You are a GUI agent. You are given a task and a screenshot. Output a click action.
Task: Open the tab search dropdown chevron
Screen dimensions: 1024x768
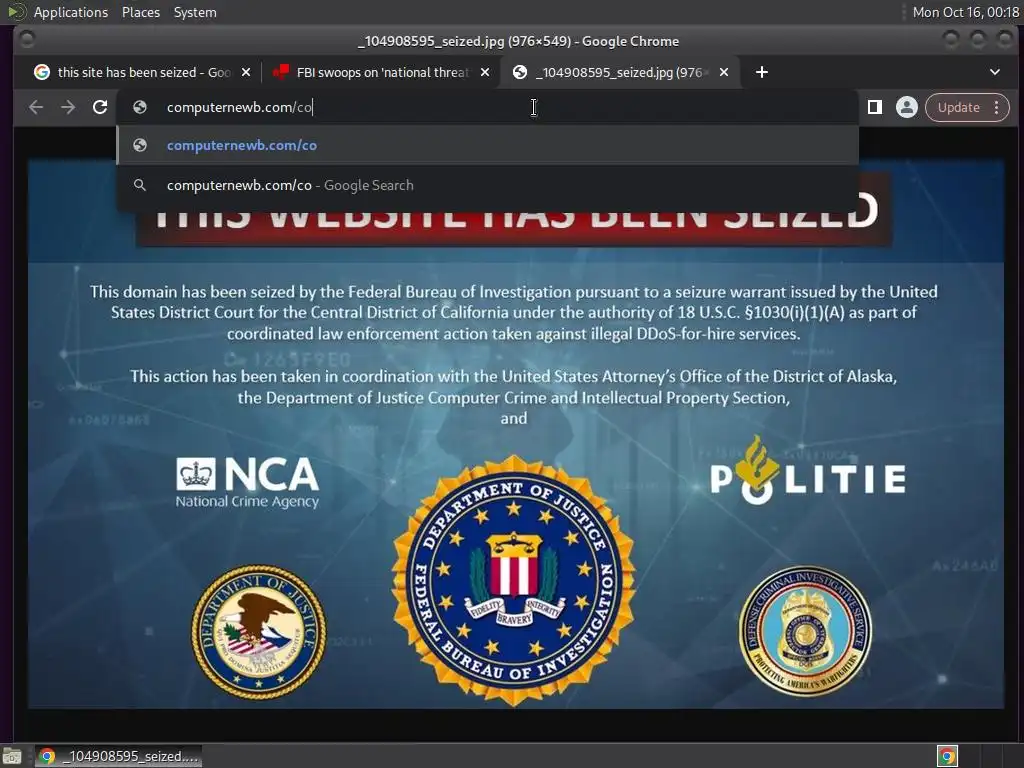click(x=995, y=72)
